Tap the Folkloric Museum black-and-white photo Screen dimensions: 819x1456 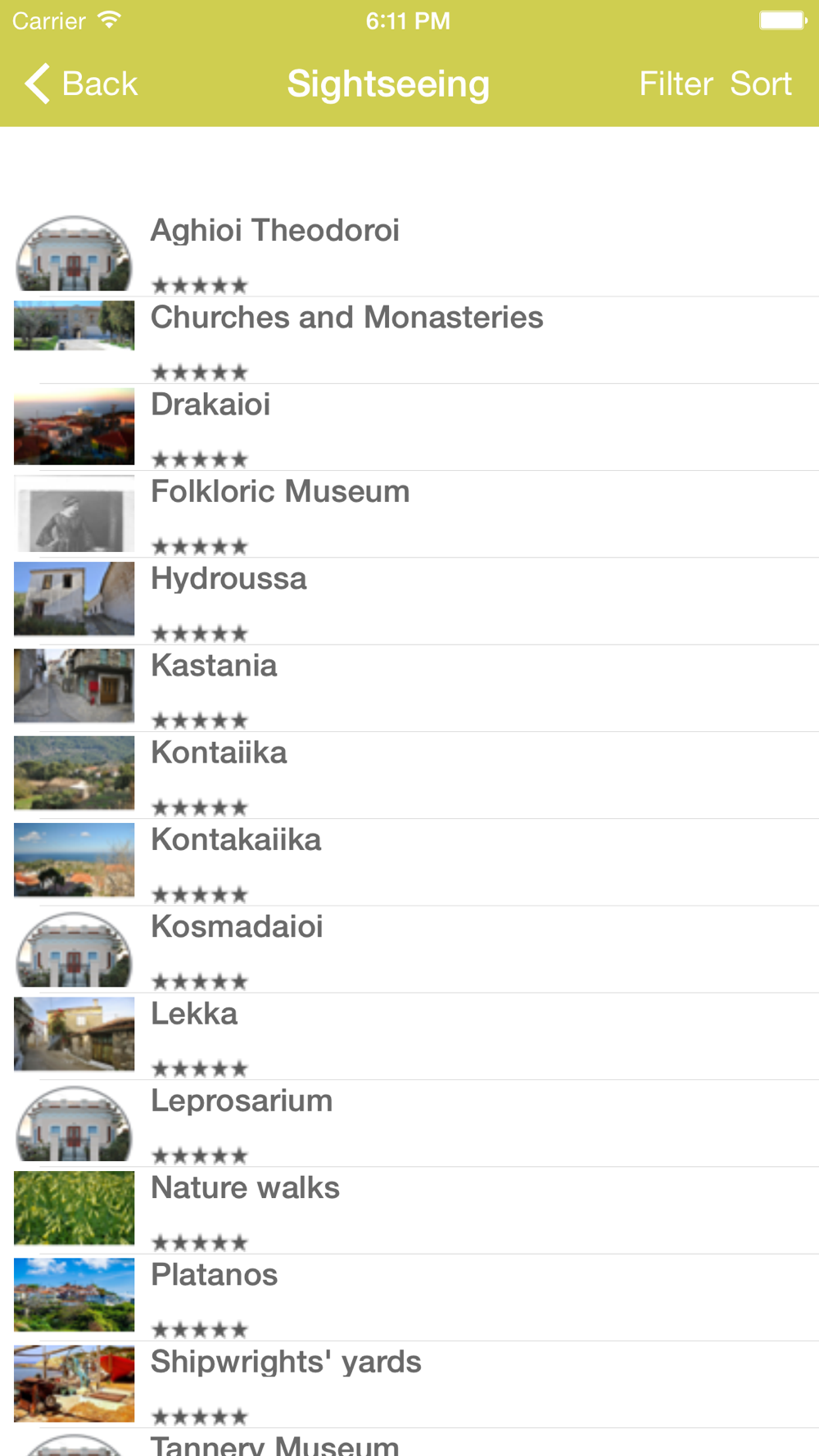[x=74, y=513]
